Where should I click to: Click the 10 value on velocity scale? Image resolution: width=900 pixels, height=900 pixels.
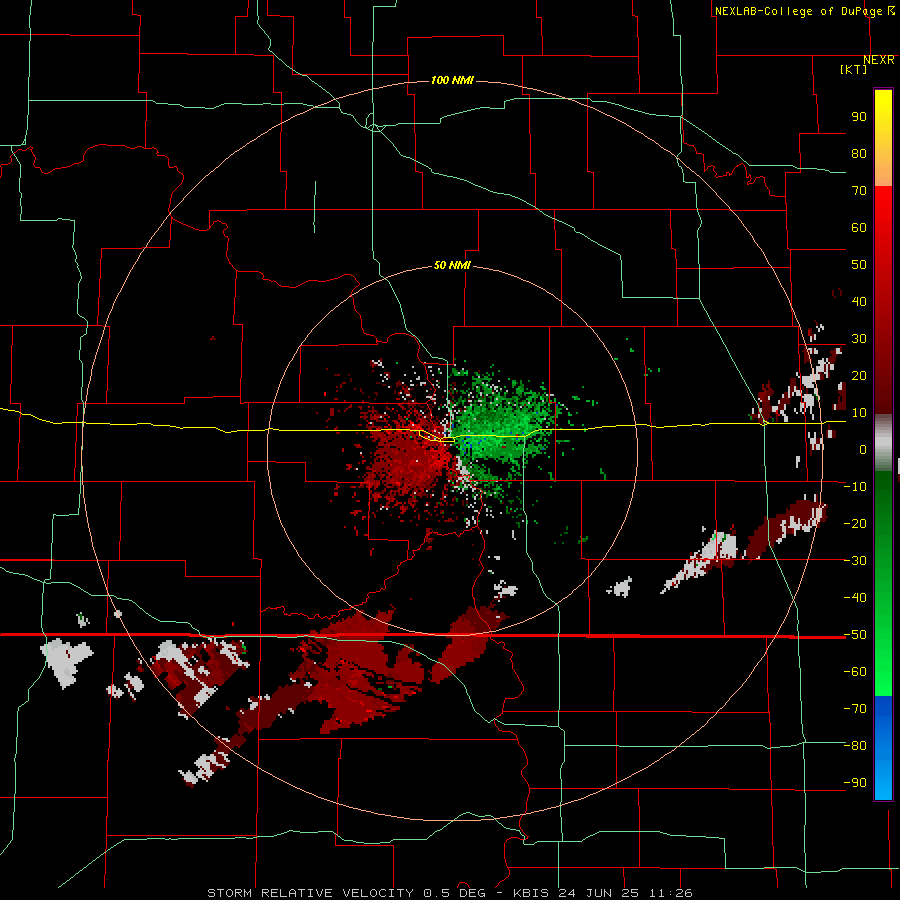coord(859,413)
